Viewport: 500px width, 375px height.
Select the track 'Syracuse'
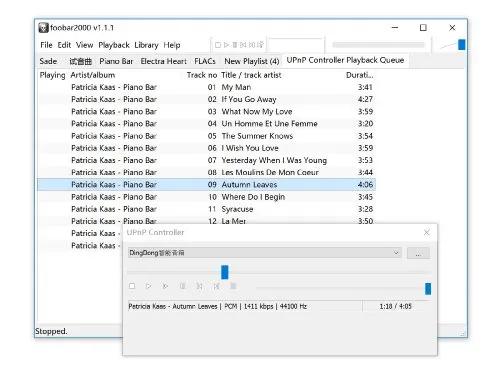coord(207,209)
